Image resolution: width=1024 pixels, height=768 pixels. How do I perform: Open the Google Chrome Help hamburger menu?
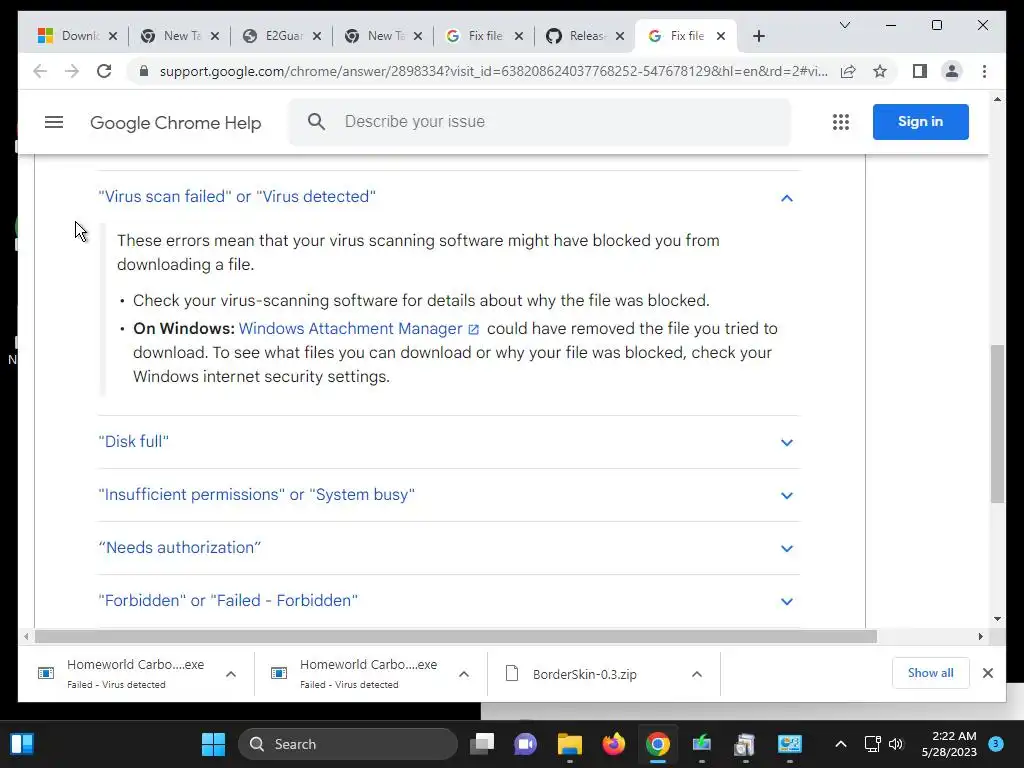pos(54,122)
